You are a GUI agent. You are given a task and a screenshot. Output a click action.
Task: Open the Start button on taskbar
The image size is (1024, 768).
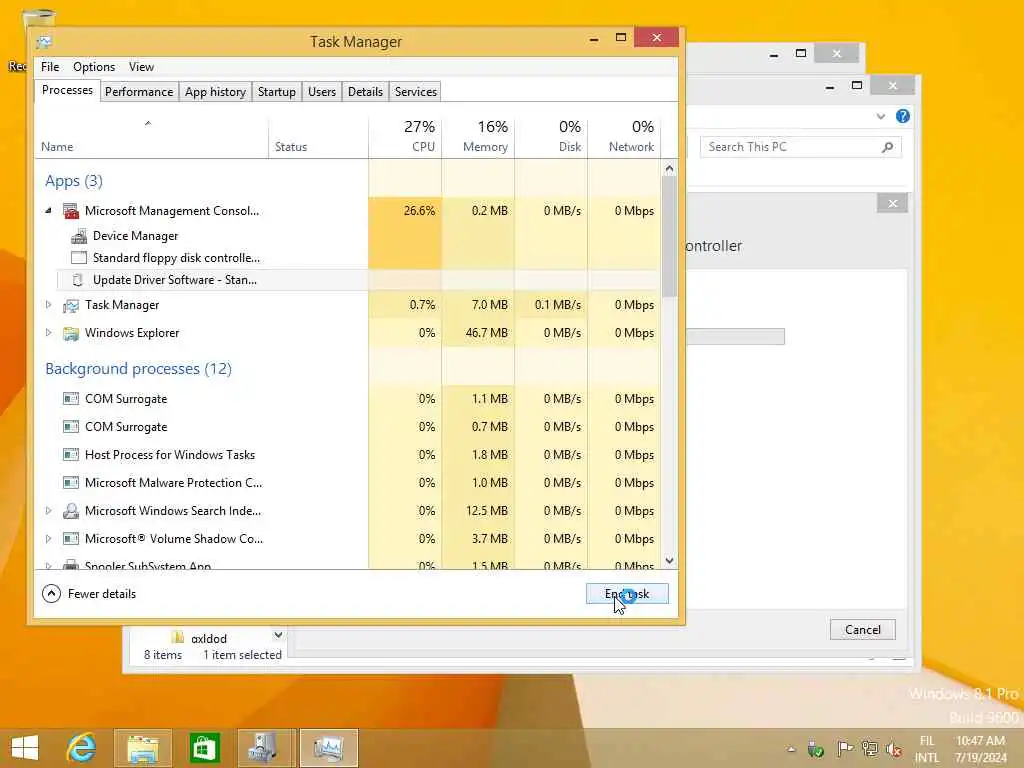(x=25, y=748)
